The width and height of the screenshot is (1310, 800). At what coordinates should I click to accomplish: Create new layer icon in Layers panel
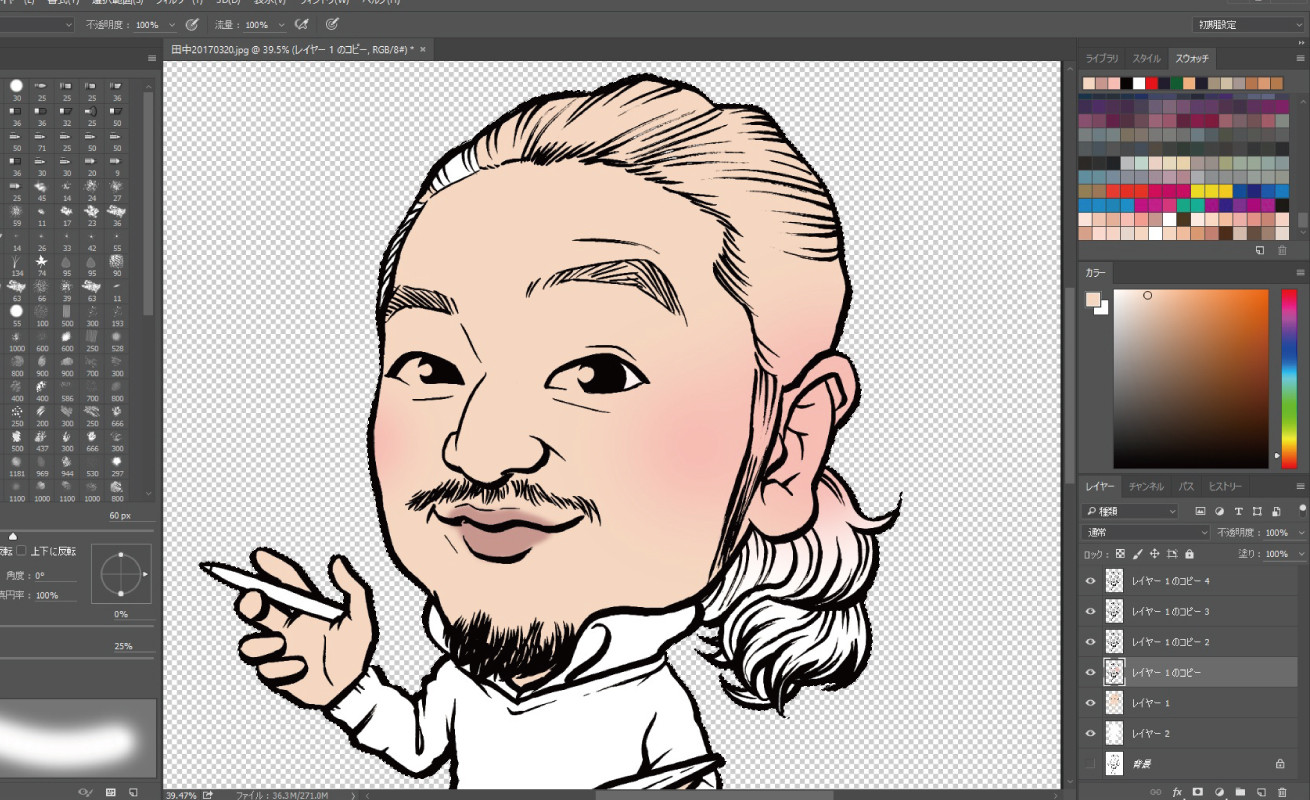tap(1261, 792)
